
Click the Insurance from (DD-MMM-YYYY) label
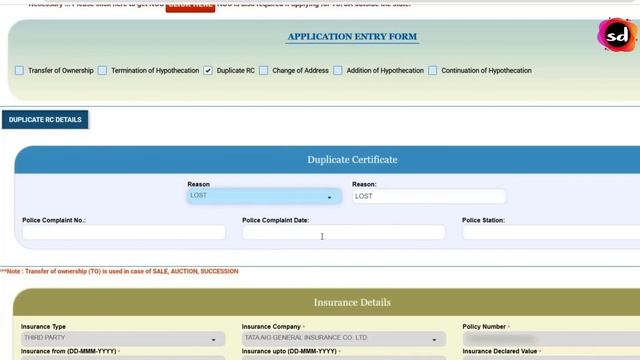(x=69, y=351)
